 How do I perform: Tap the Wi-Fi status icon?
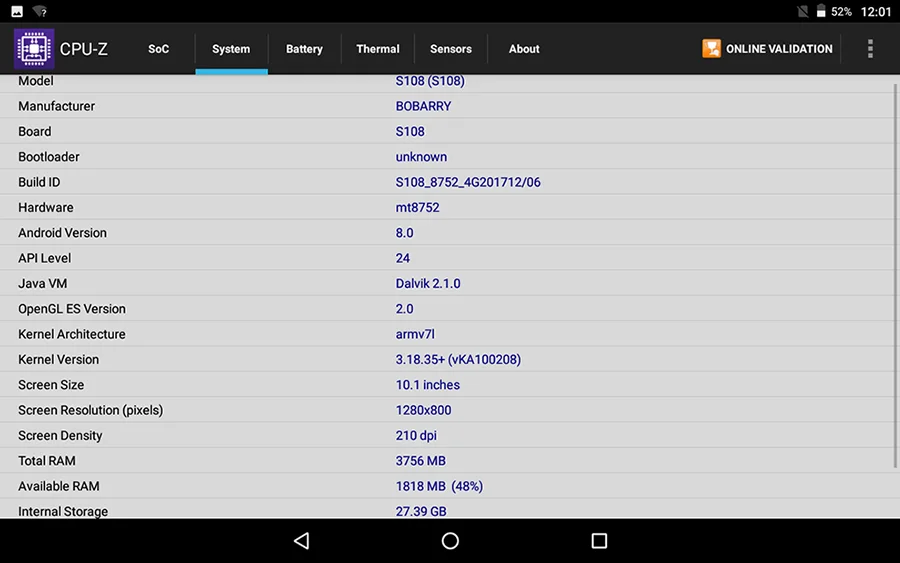(40, 11)
